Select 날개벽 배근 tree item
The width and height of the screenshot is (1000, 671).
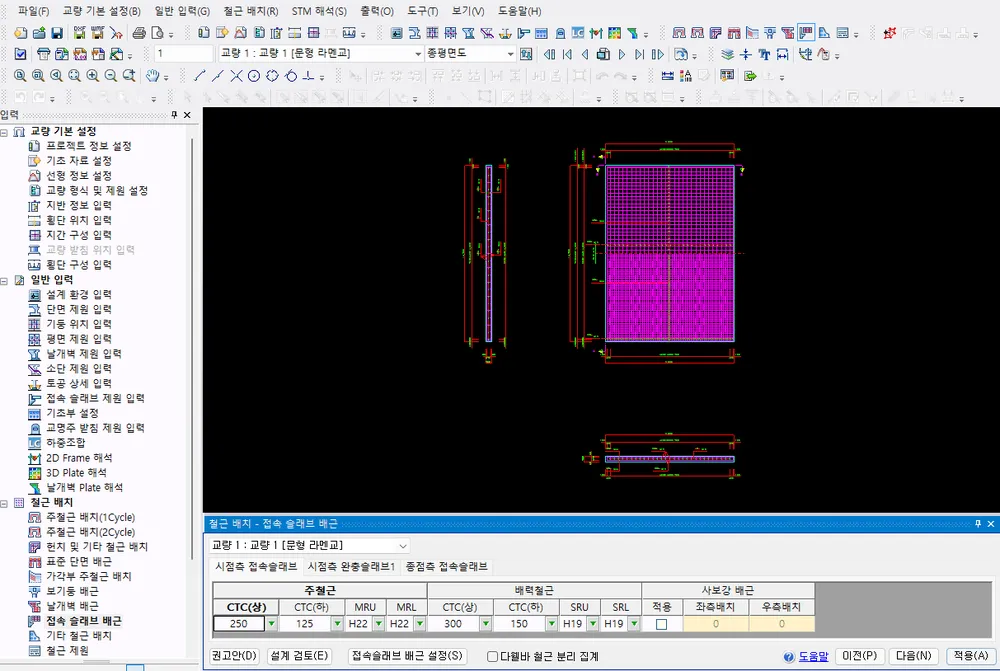click(72, 606)
